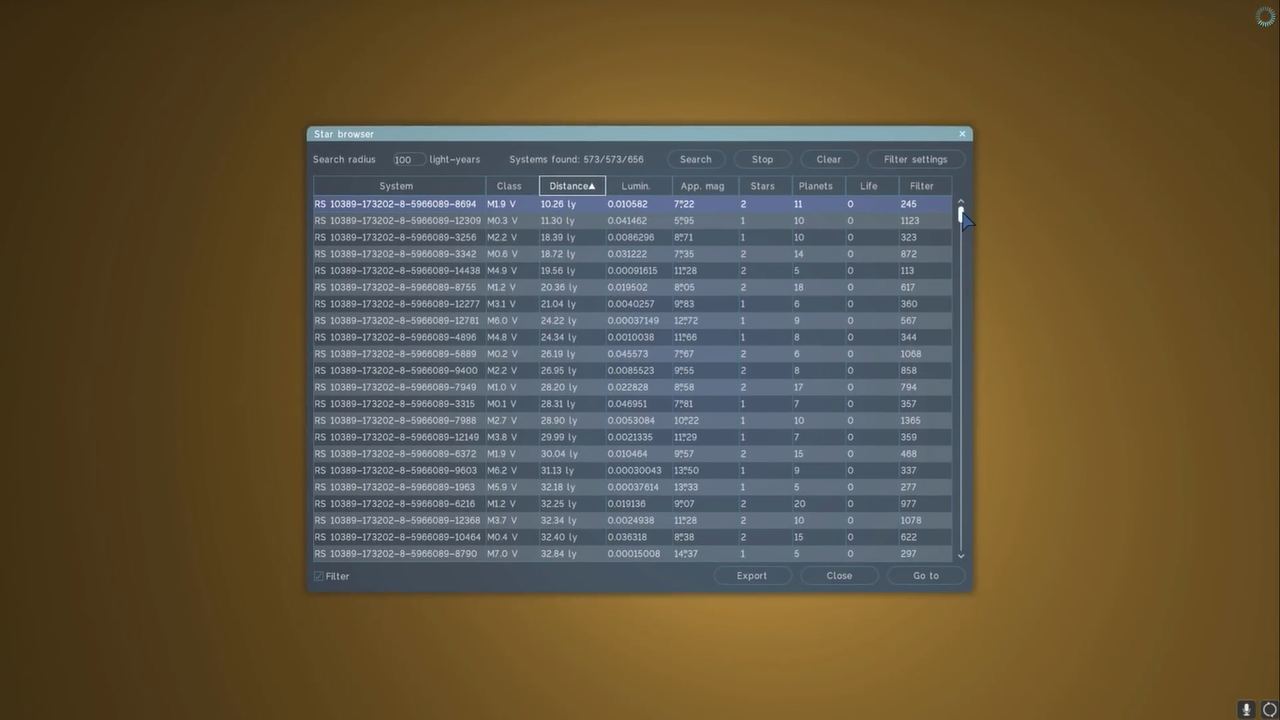Sort by the Distance column header
This screenshot has height=720, width=1280.
click(x=572, y=186)
